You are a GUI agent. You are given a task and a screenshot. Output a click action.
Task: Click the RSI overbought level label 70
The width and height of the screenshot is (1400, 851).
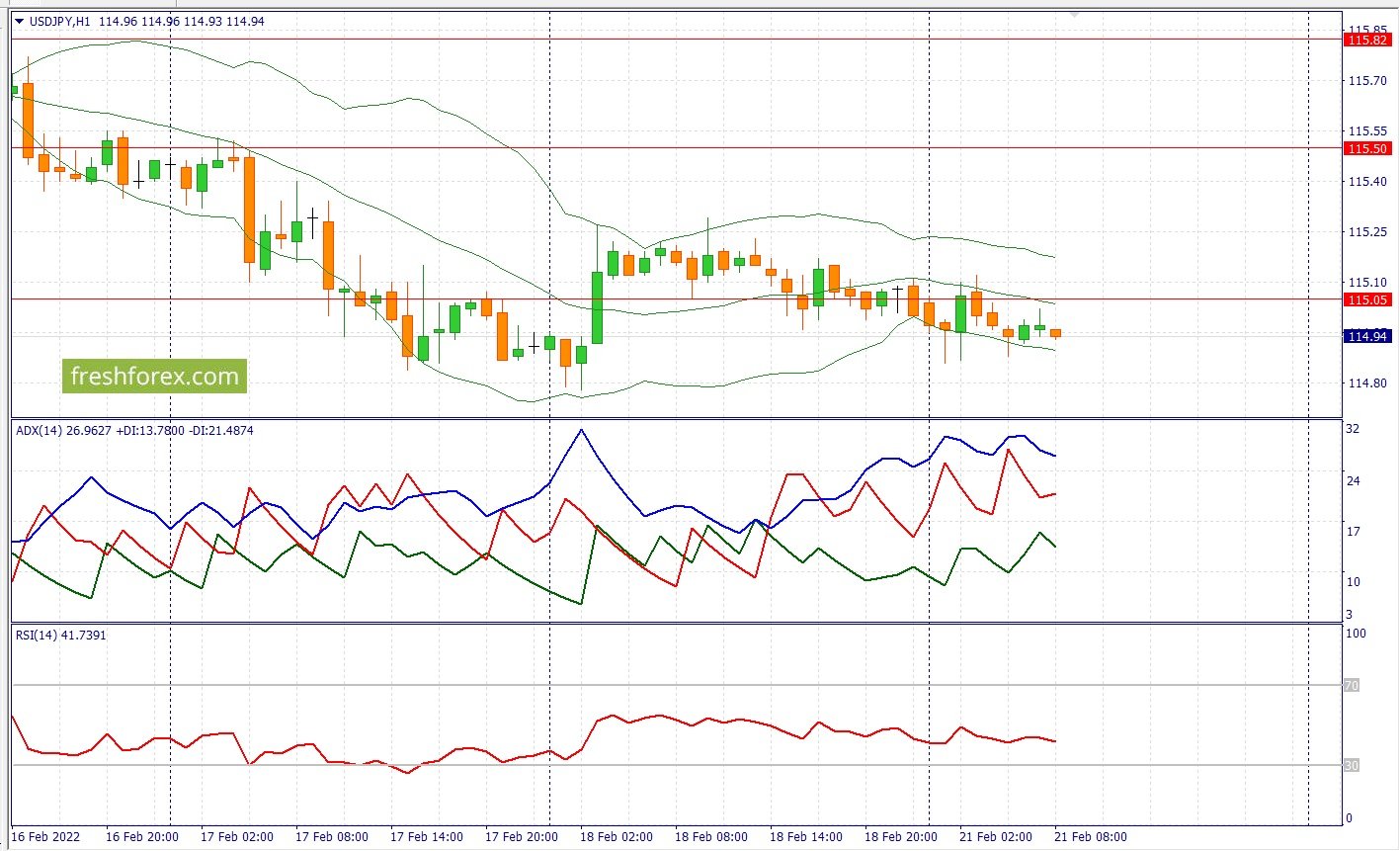point(1352,686)
